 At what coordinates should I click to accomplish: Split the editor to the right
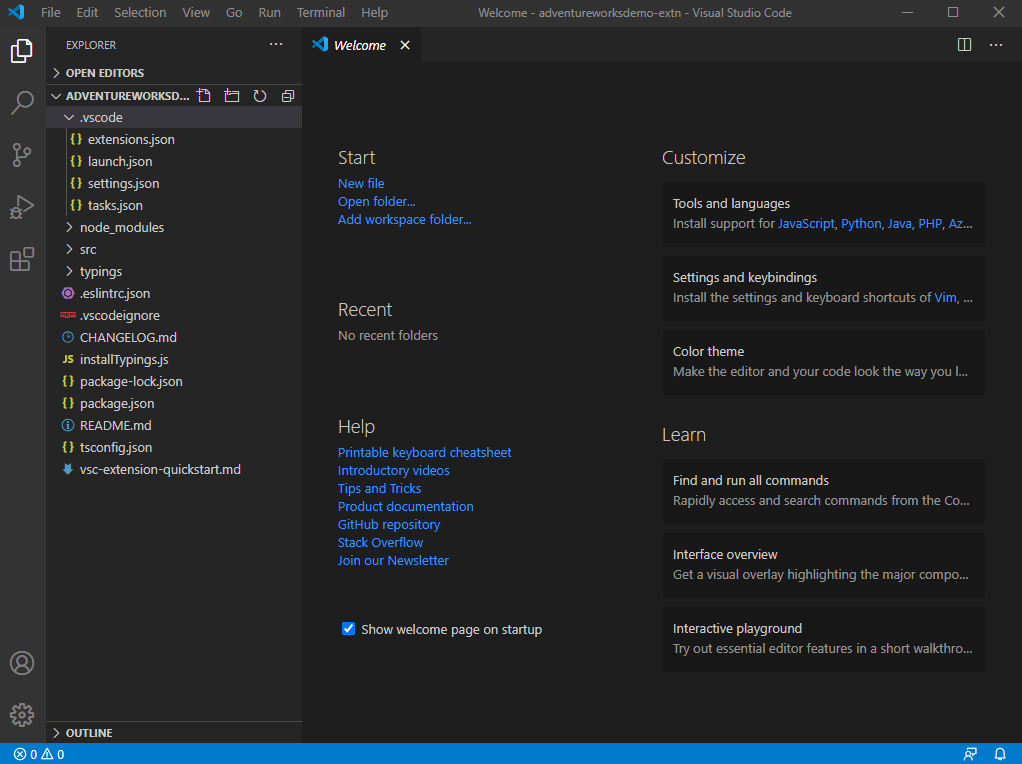[964, 45]
